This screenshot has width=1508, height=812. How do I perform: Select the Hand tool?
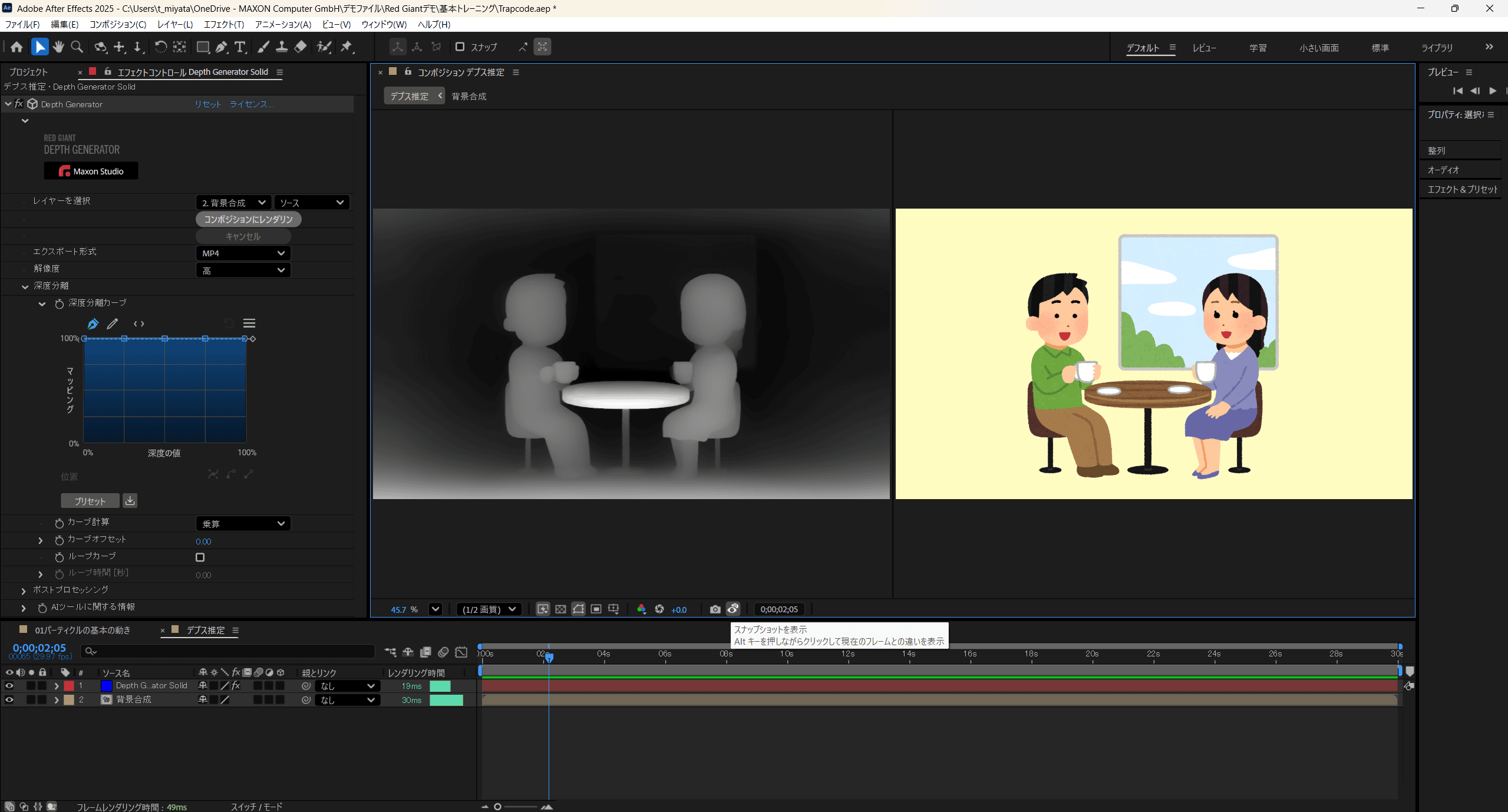point(58,47)
